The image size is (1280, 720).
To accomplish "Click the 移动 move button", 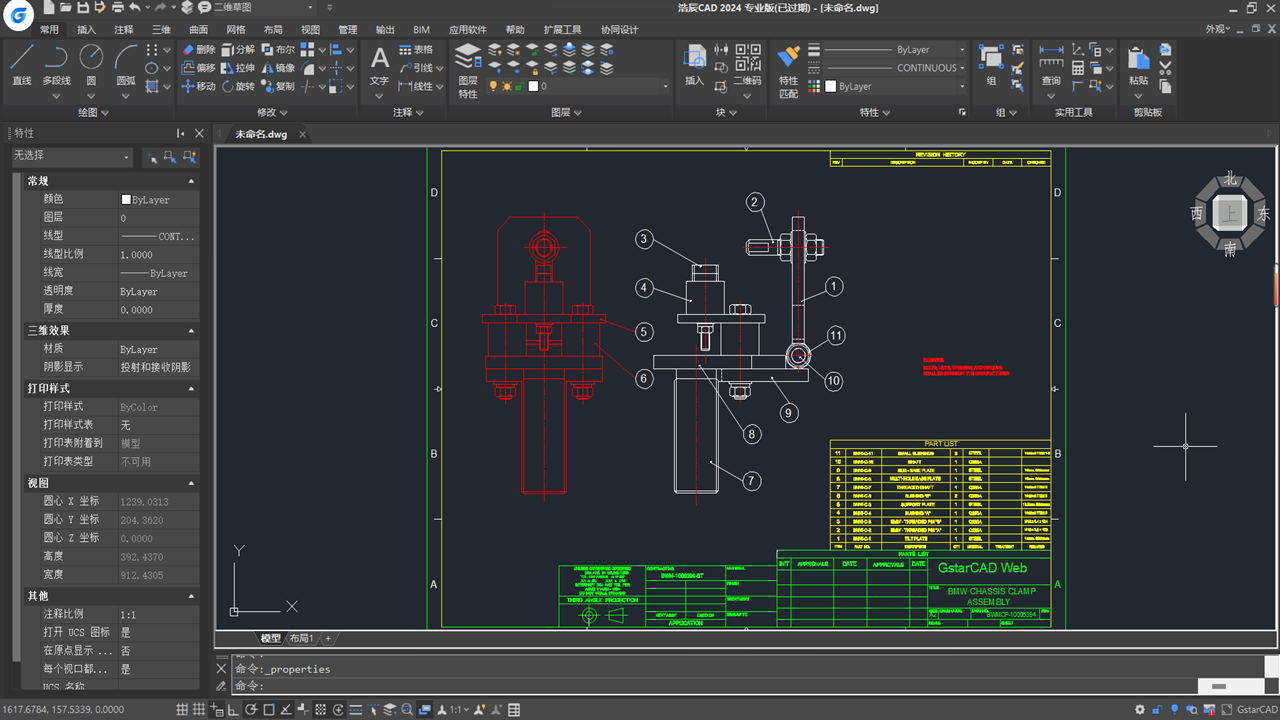I will point(198,86).
